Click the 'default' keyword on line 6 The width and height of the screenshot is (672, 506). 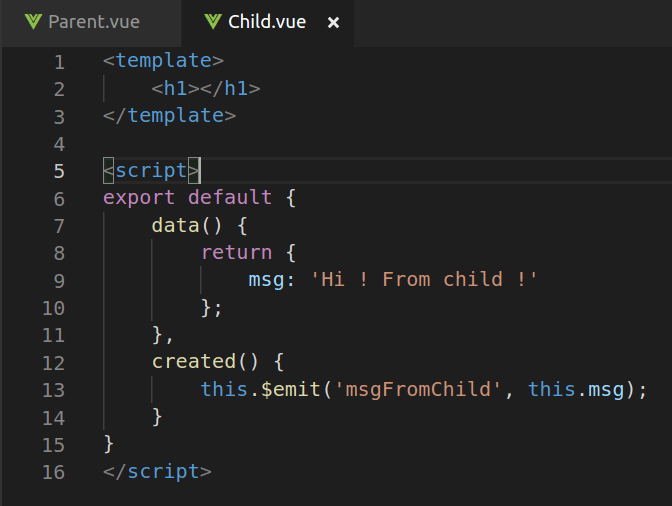(230, 198)
